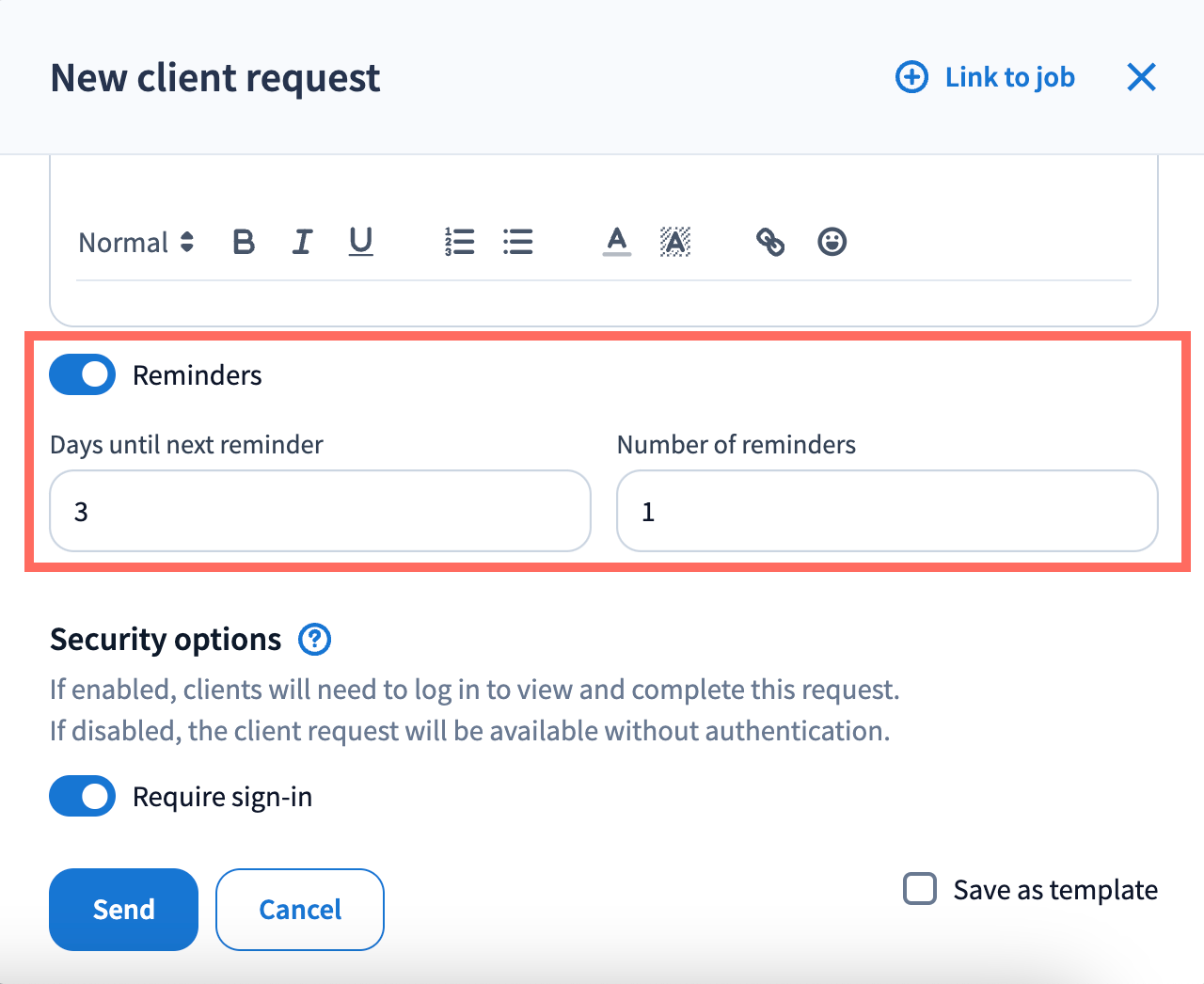
Task: Turn off Require sign-in switch
Action: coord(83,796)
